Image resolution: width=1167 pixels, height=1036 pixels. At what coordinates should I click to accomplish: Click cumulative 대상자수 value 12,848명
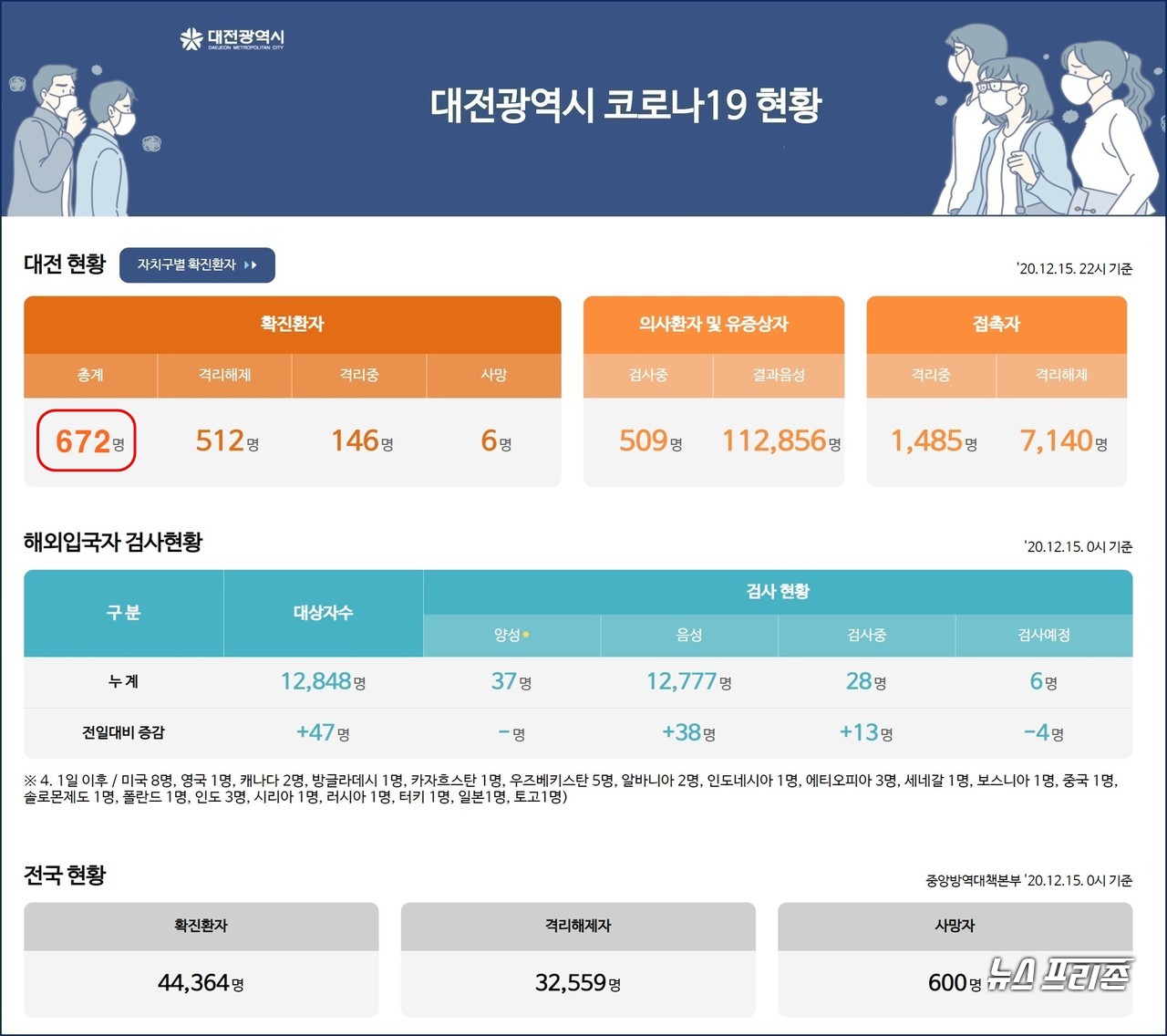324,681
